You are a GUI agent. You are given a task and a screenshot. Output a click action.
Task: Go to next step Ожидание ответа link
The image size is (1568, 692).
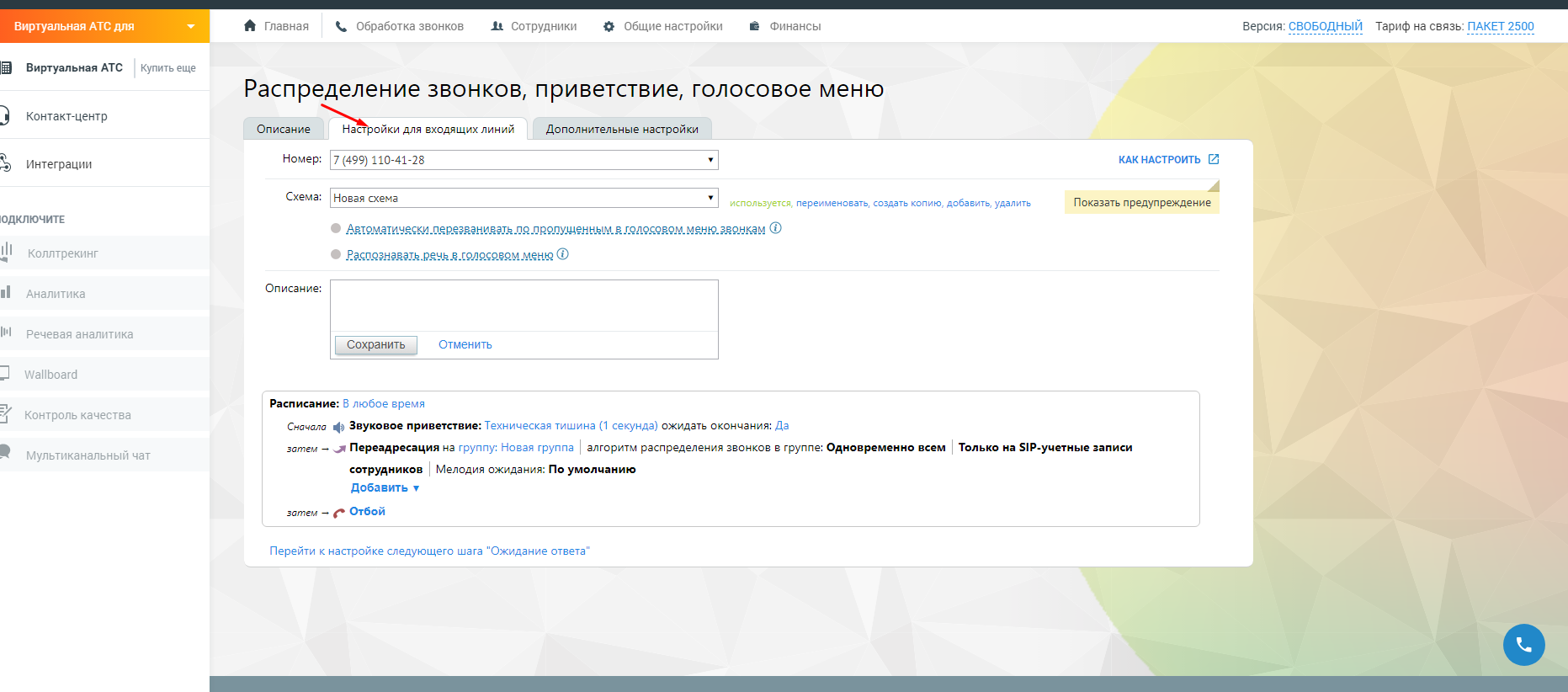pyautogui.click(x=429, y=551)
